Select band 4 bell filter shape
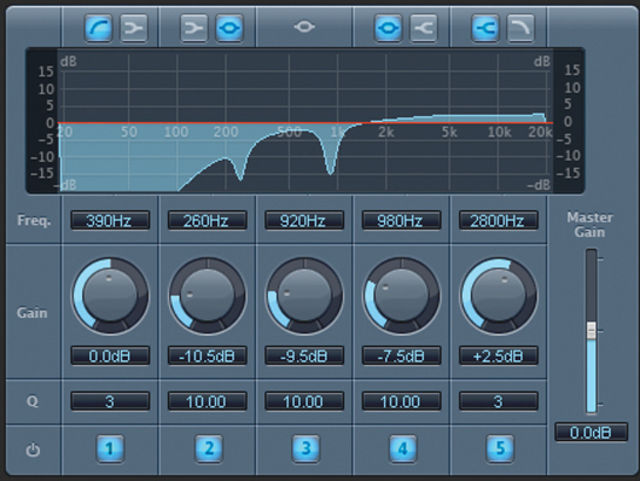640x481 pixels. pyautogui.click(x=388, y=28)
